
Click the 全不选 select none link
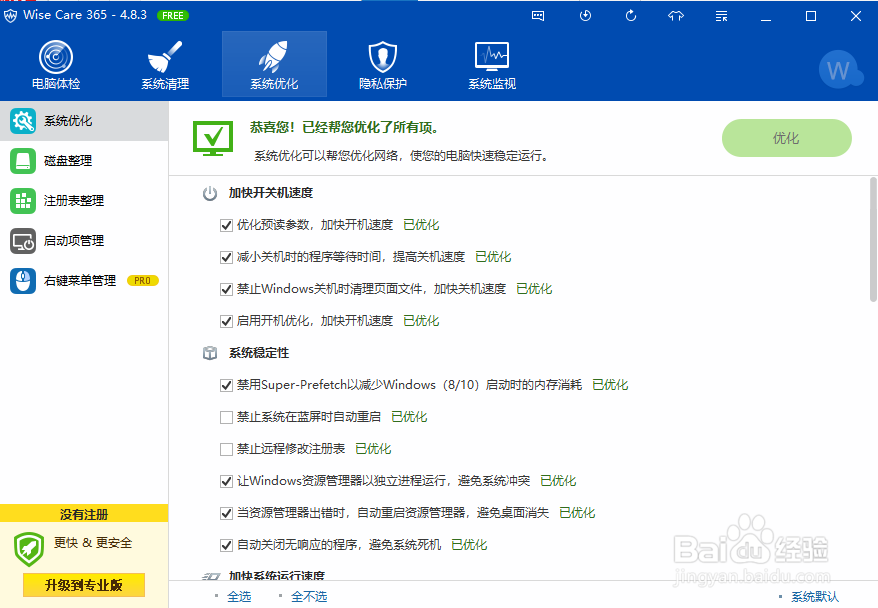coord(309,597)
